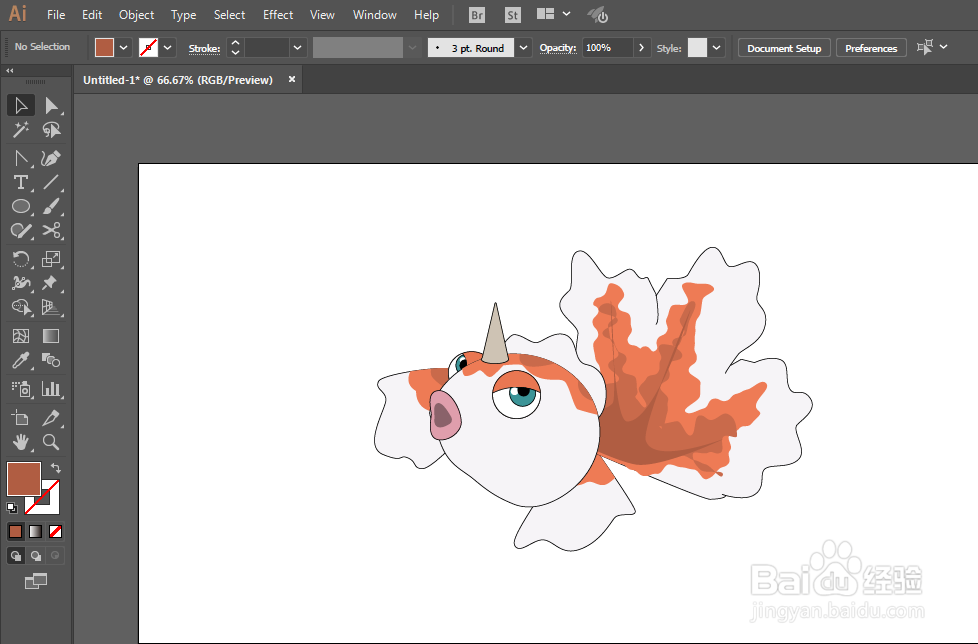The width and height of the screenshot is (978, 644).
Task: Select the Ellipse tool
Action: pos(21,206)
